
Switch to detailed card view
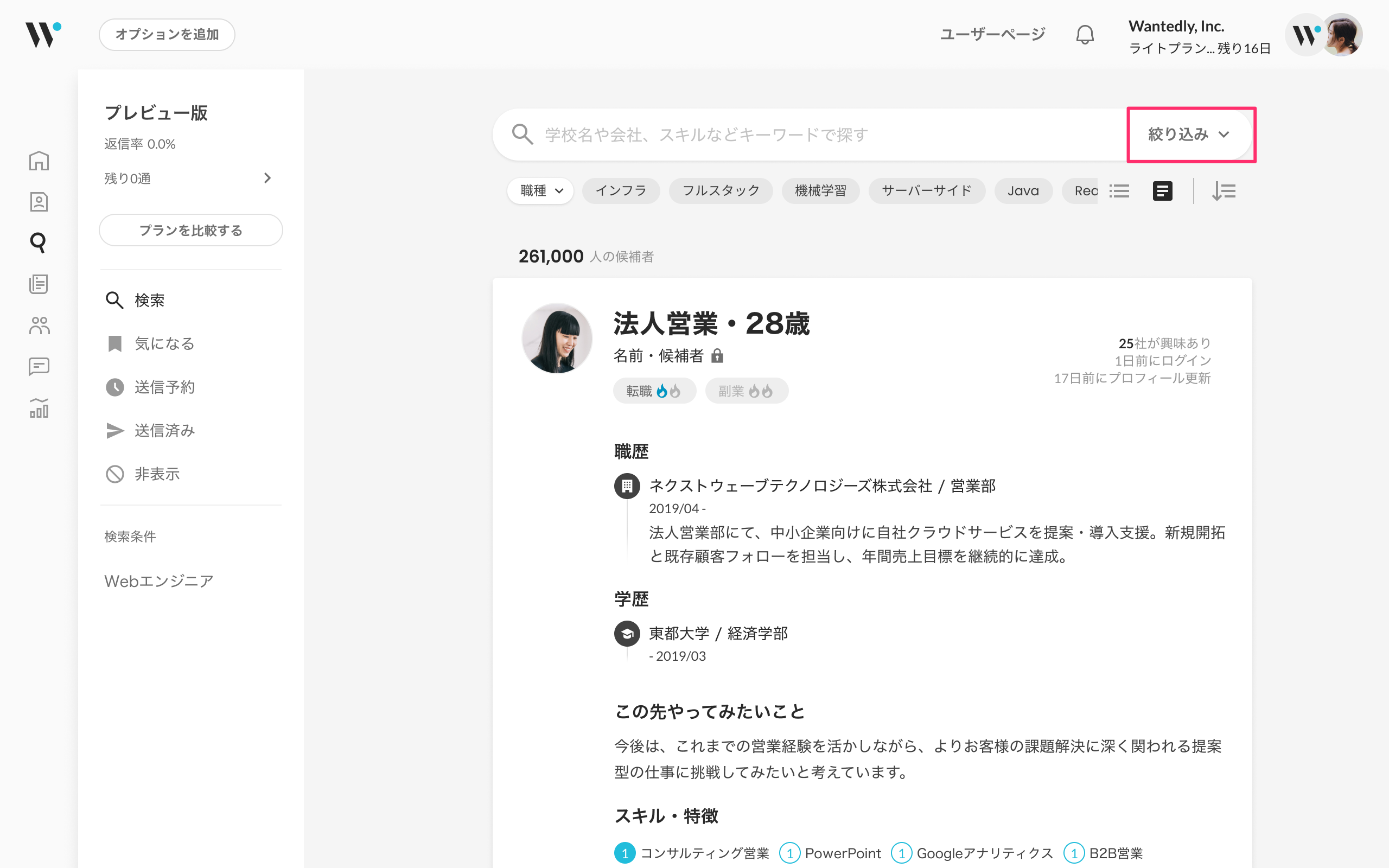pos(1162,191)
